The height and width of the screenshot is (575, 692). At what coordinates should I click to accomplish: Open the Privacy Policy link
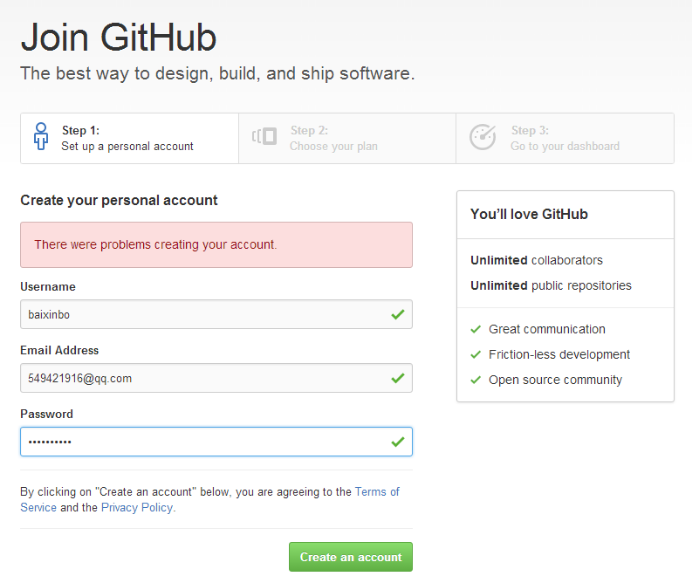point(137,507)
